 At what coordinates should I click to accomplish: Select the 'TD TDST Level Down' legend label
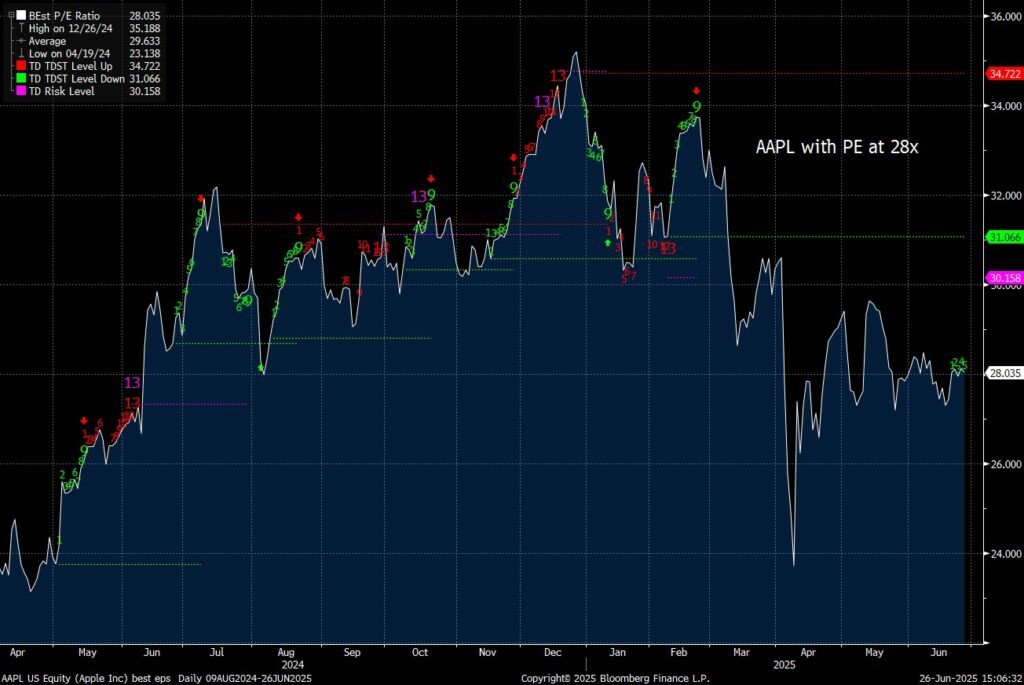click(76, 78)
